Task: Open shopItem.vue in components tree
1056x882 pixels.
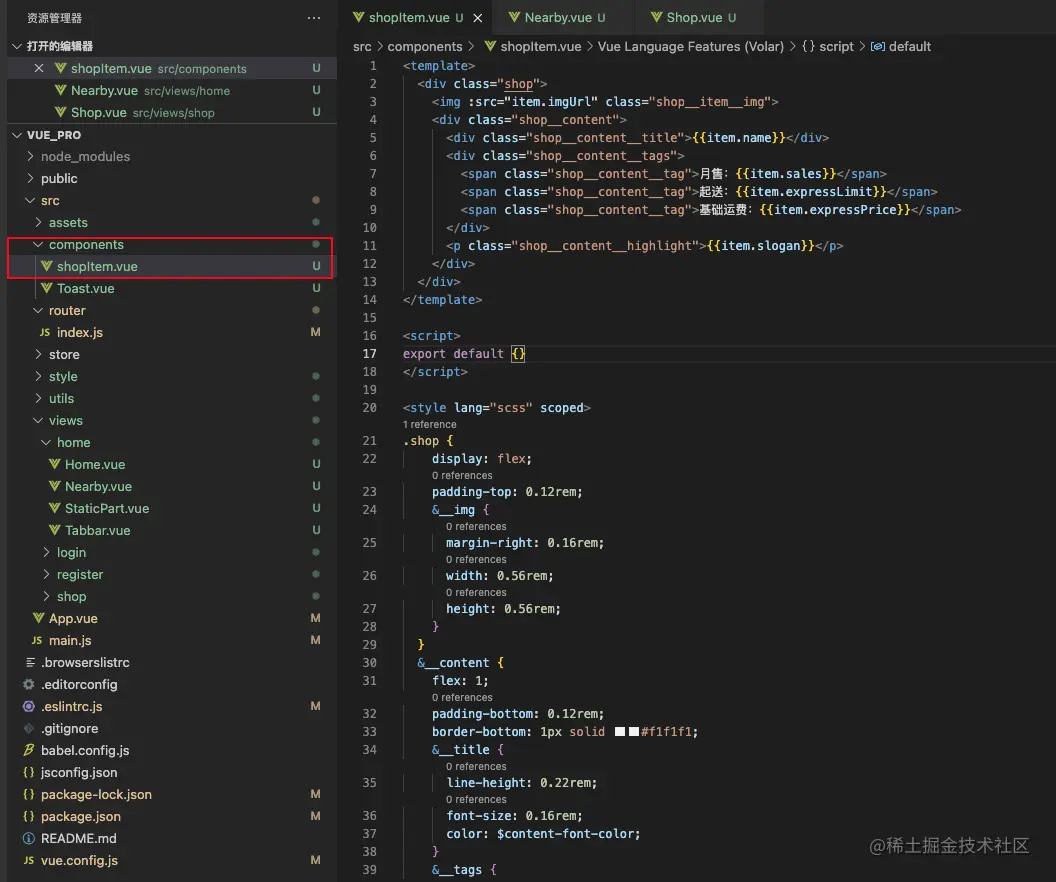Action: click(172, 266)
